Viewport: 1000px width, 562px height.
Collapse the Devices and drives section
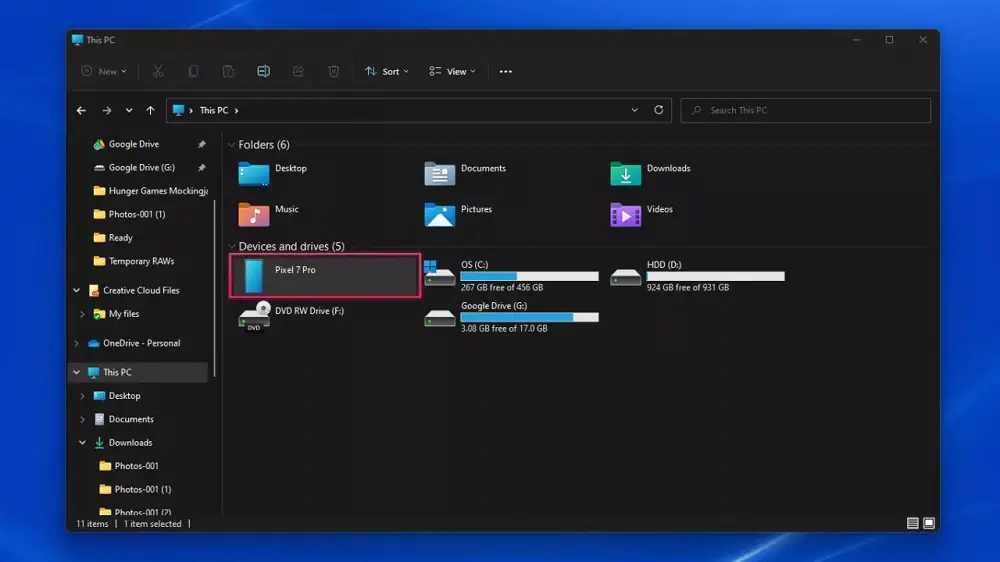coord(231,247)
